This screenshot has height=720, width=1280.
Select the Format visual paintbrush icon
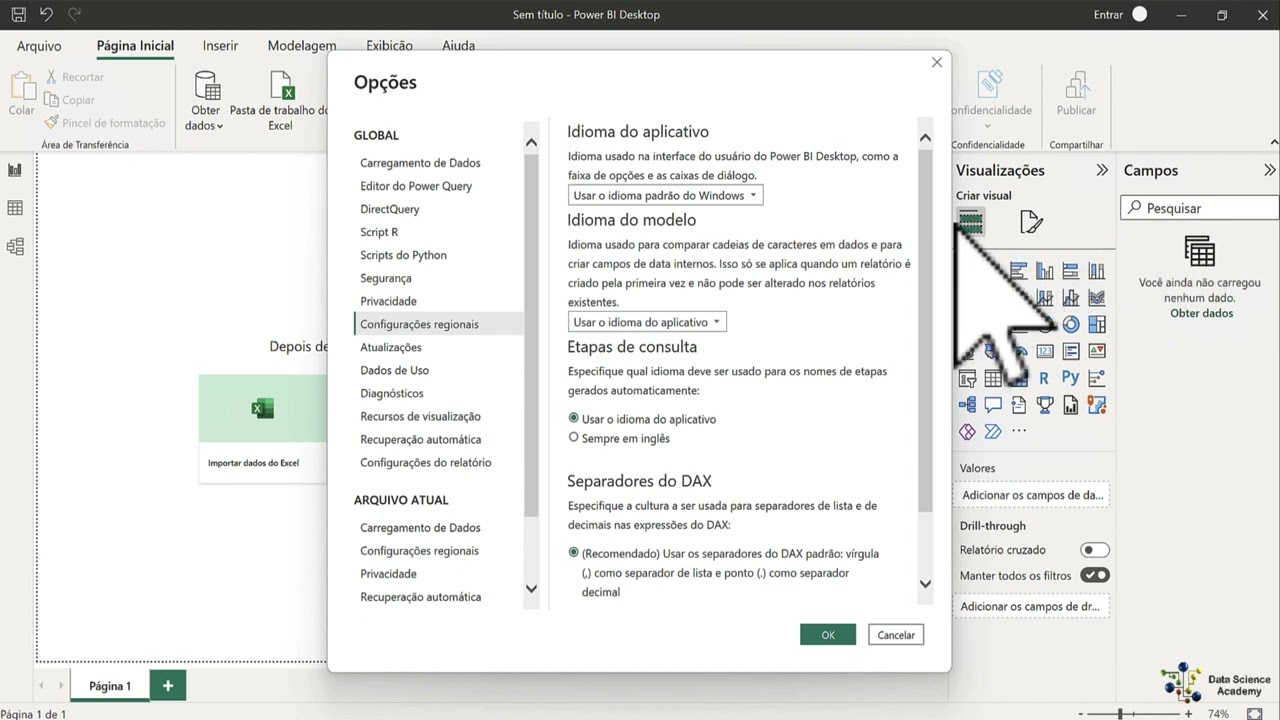click(x=1031, y=222)
